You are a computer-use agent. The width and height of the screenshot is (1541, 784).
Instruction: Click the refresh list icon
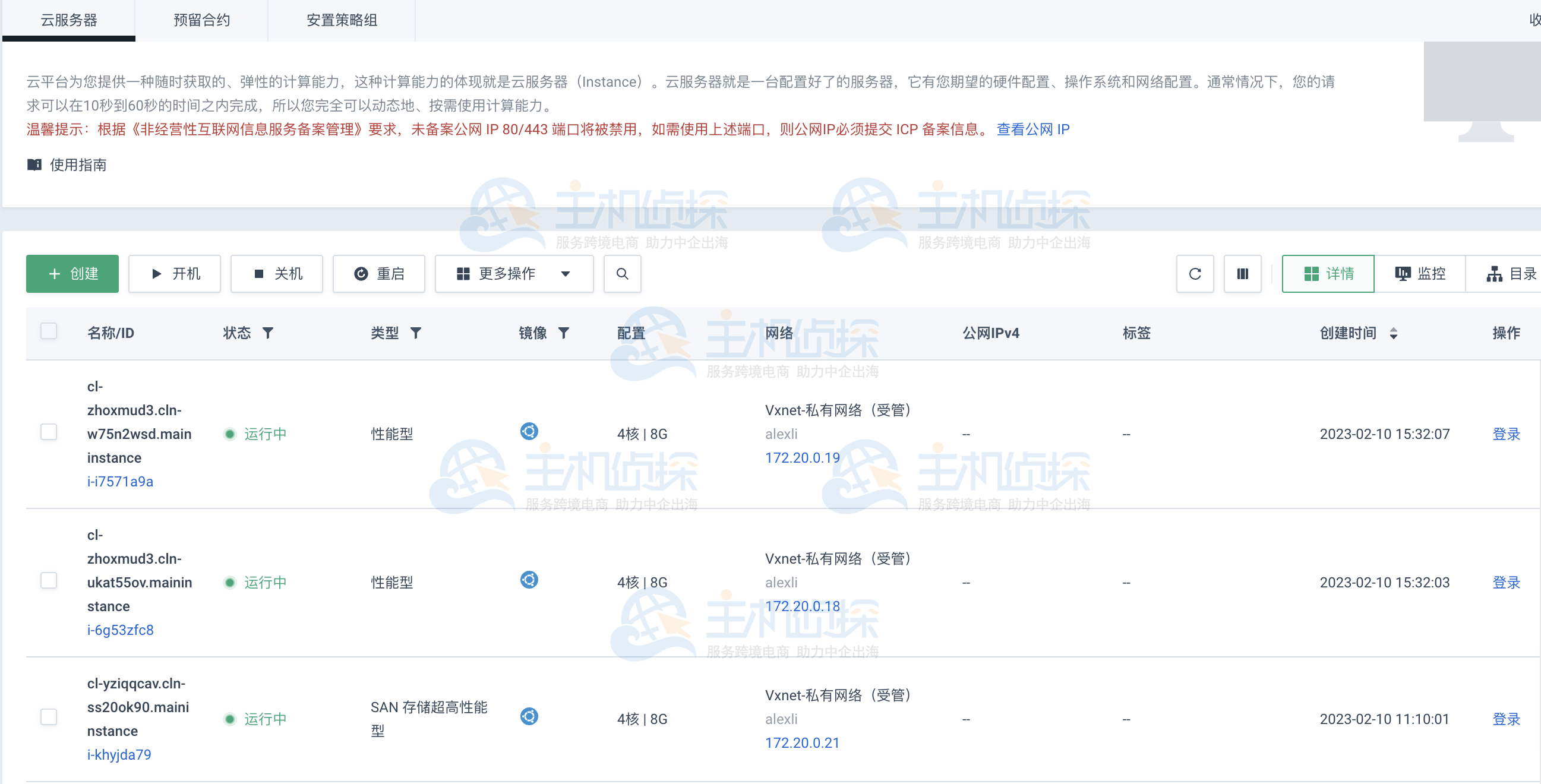1195,274
